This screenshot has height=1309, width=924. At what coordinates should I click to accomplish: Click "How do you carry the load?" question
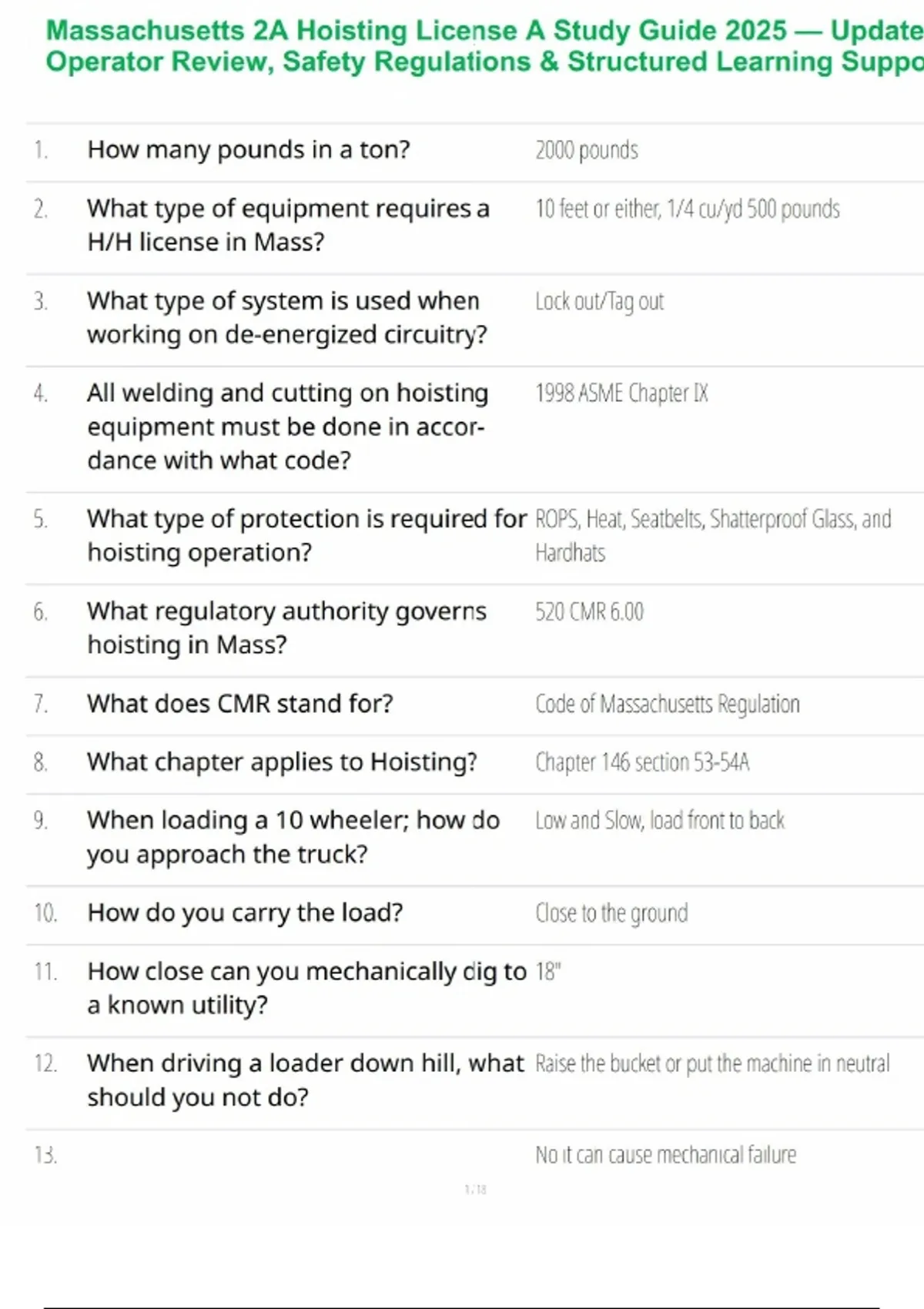point(245,912)
